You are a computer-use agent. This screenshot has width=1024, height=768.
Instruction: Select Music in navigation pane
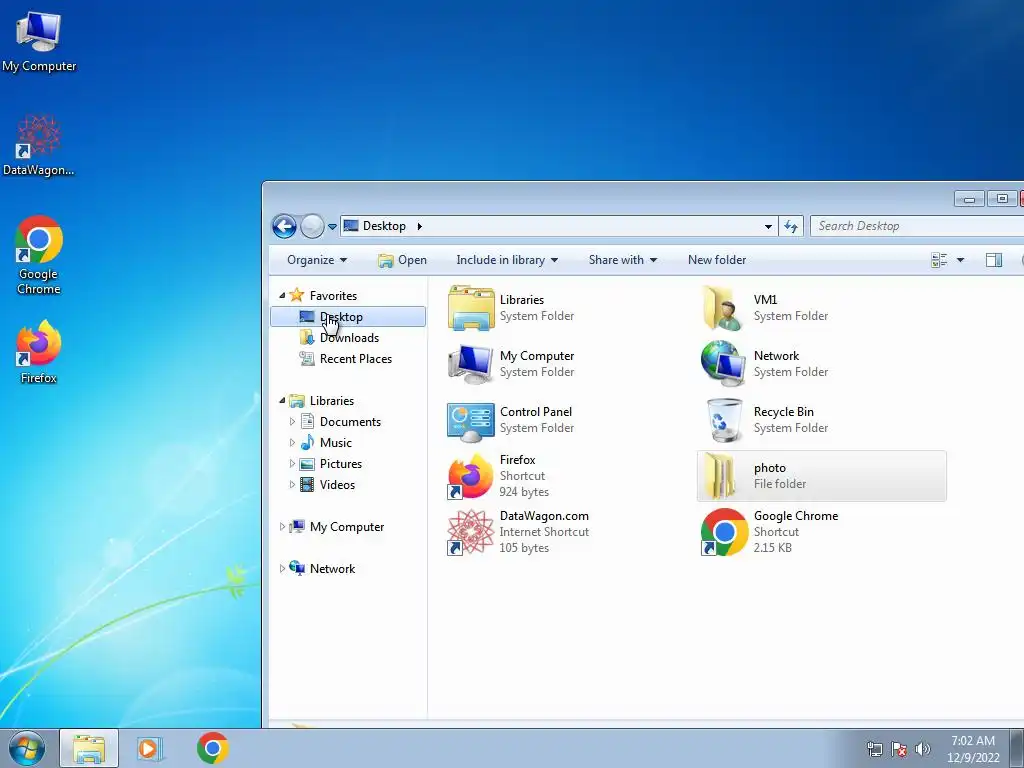(x=336, y=443)
